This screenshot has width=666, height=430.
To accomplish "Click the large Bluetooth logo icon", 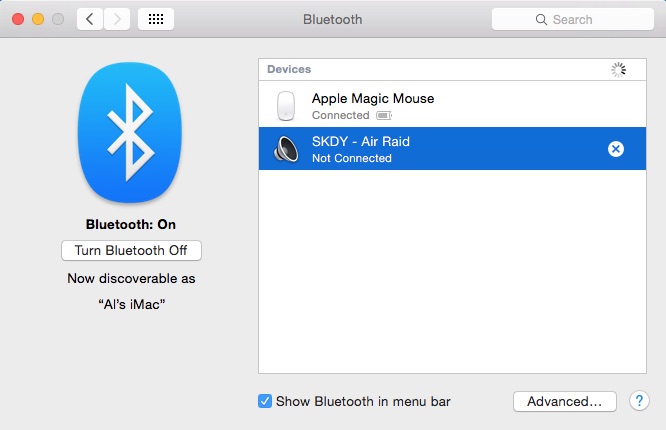I will pos(130,133).
